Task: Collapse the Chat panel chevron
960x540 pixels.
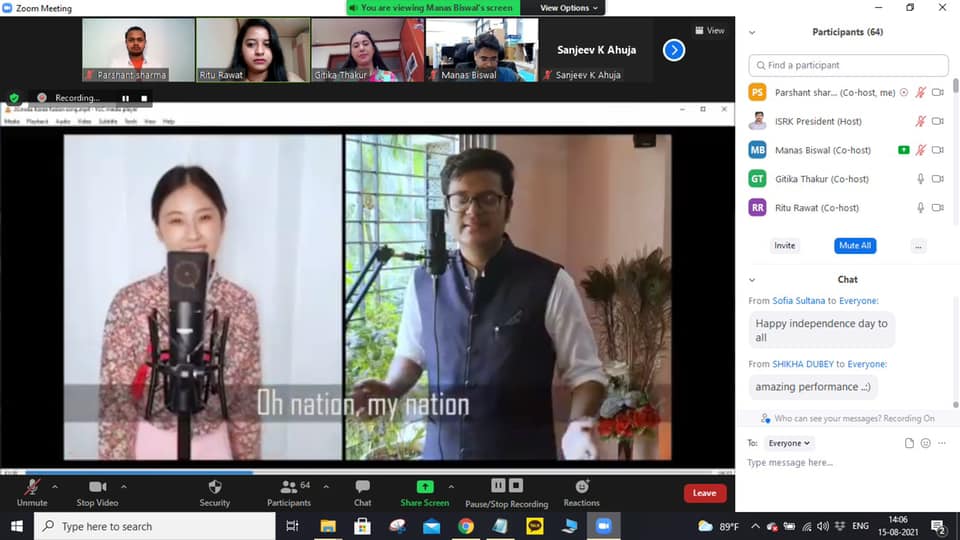Action: click(752, 280)
